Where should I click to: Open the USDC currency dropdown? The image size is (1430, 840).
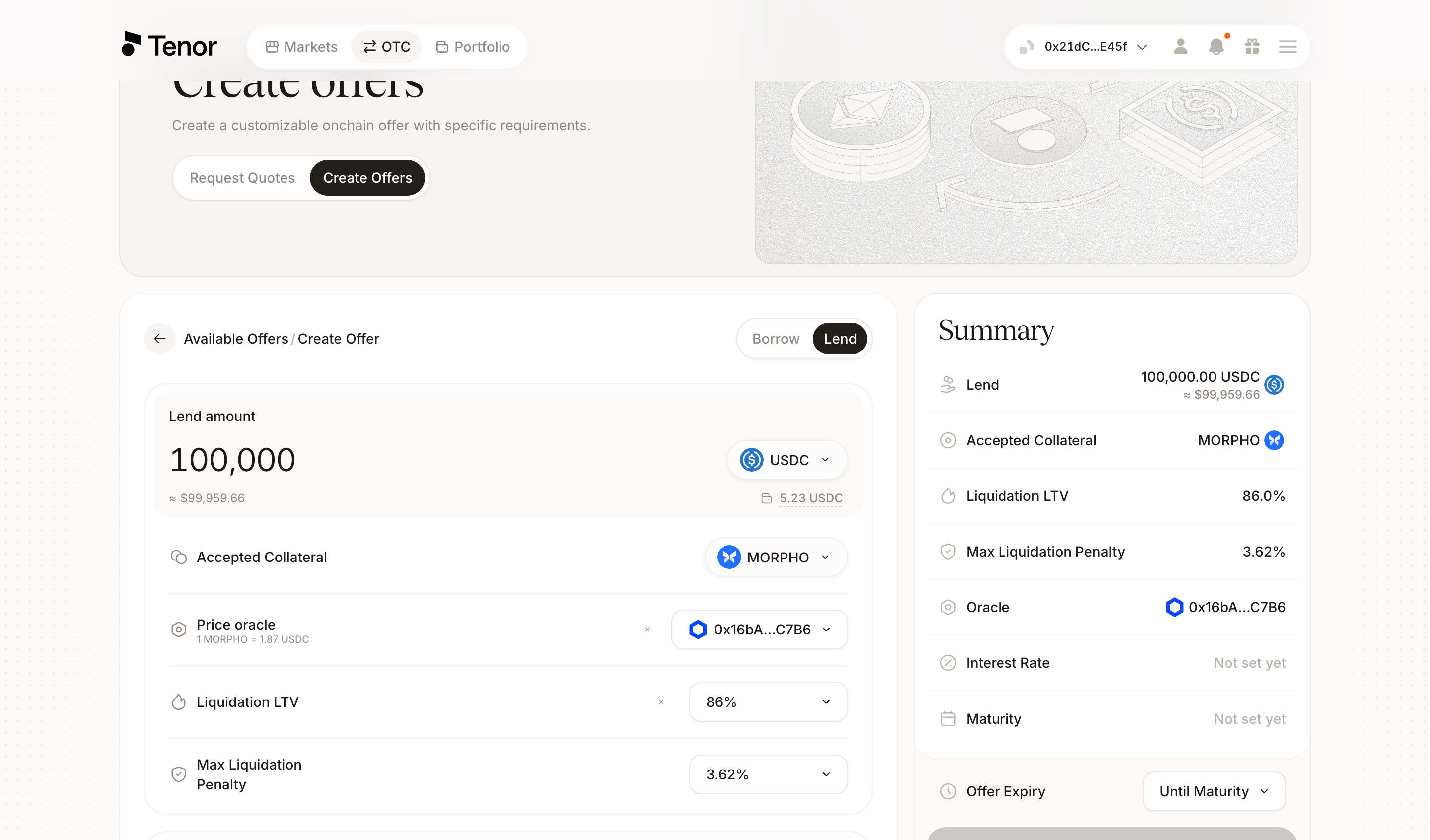(x=787, y=460)
